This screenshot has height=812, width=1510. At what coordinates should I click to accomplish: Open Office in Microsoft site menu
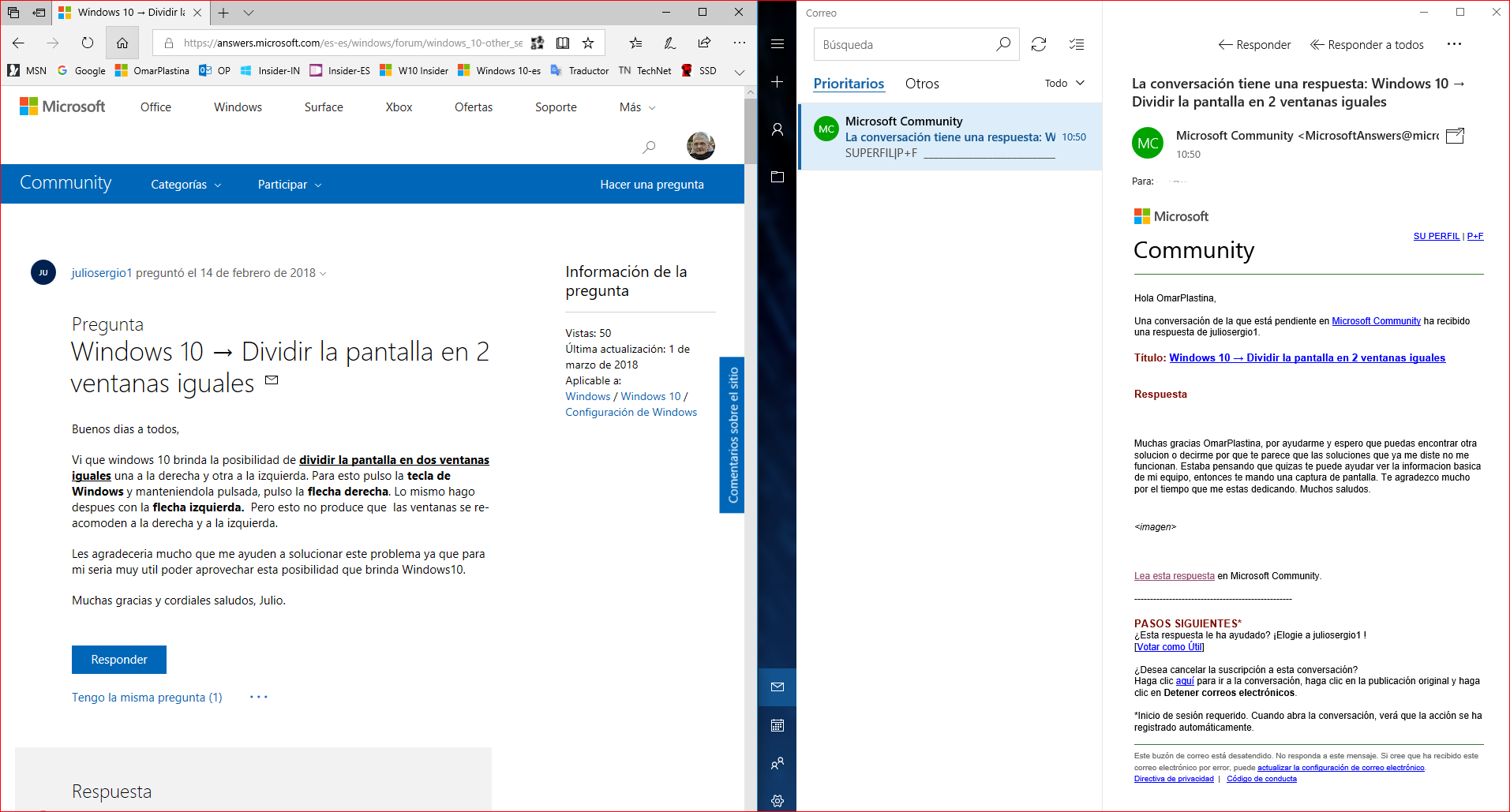pyautogui.click(x=155, y=107)
